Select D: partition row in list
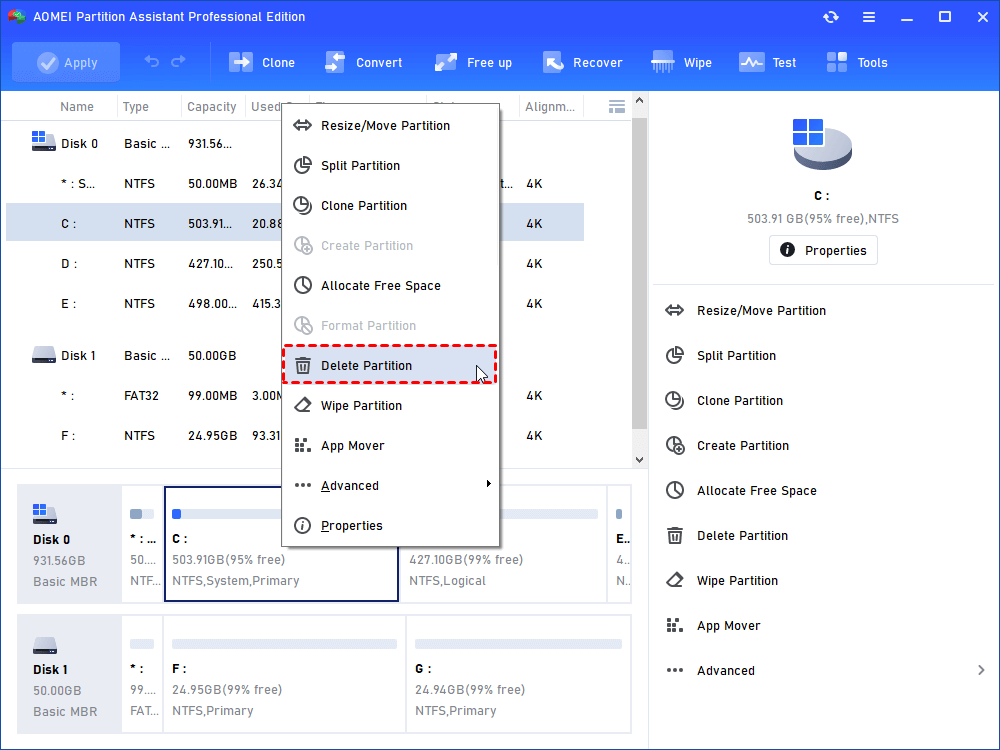 (x=295, y=263)
